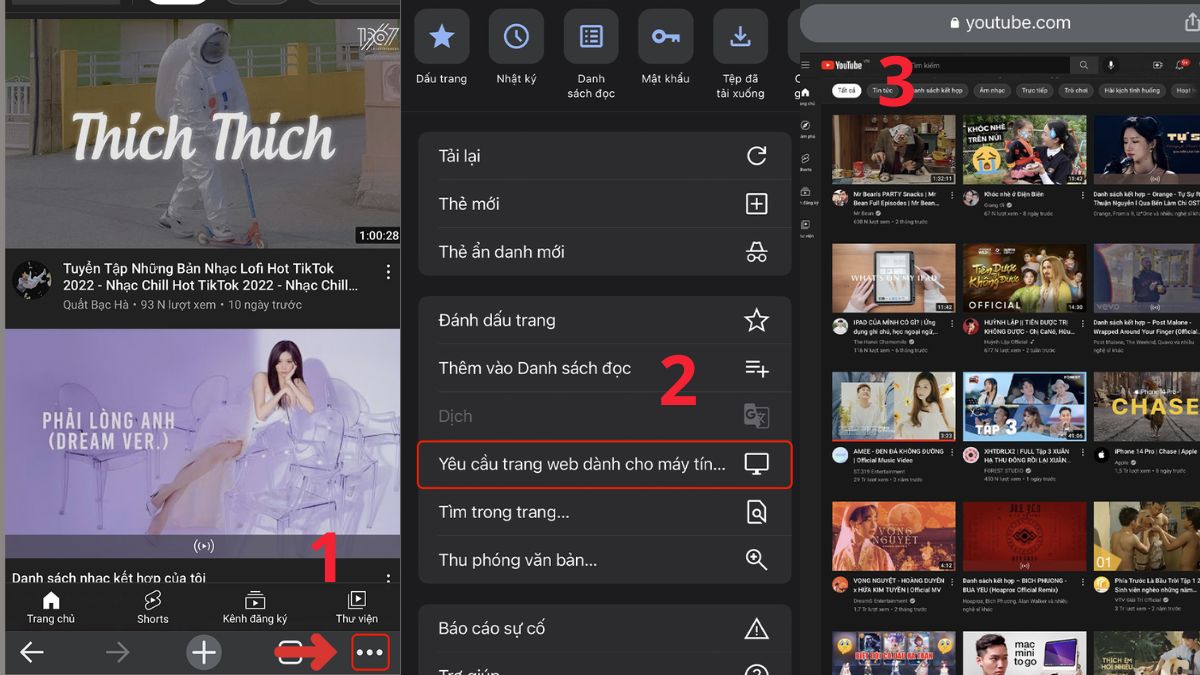Select the Hài kịch tình huống chip
The image size is (1200, 675).
pos(1132,90)
